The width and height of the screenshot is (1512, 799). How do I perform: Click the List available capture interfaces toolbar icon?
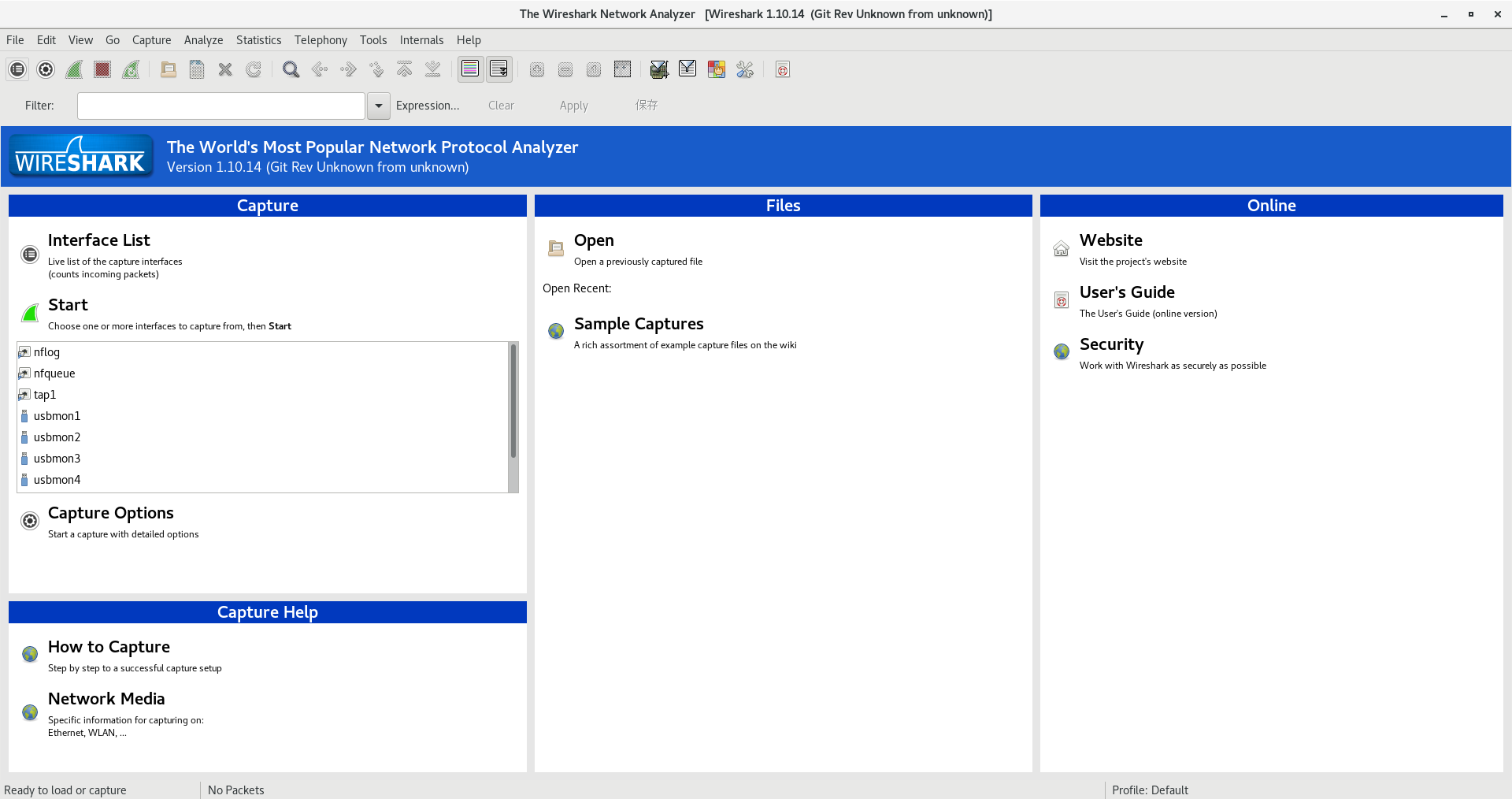[x=17, y=69]
